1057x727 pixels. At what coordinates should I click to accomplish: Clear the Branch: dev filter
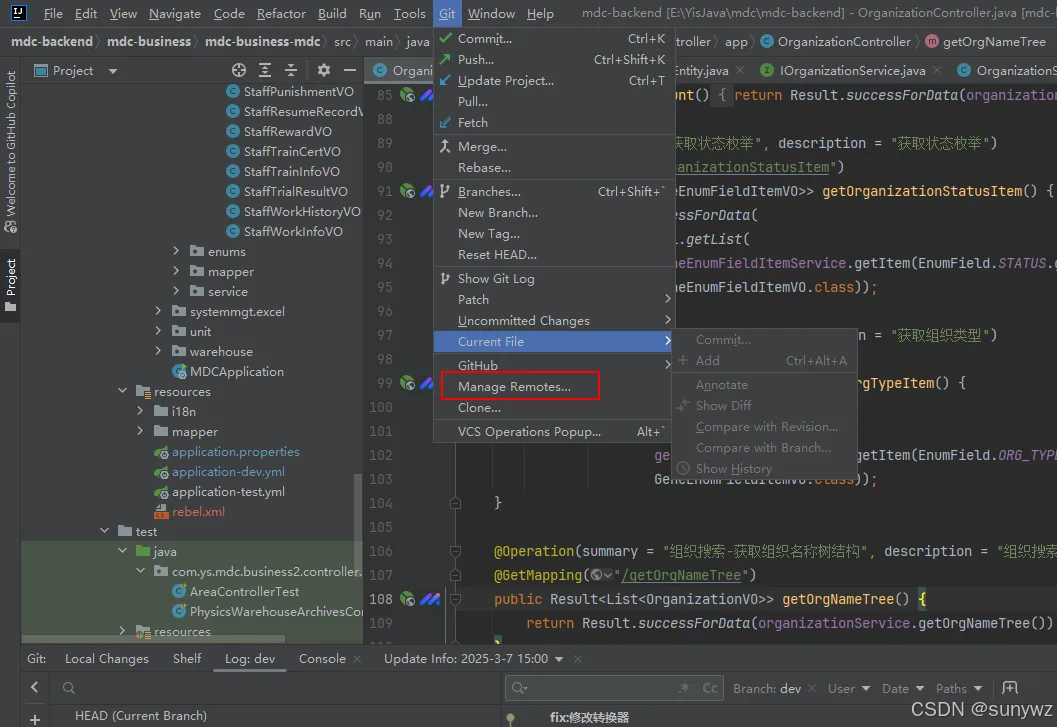point(812,689)
